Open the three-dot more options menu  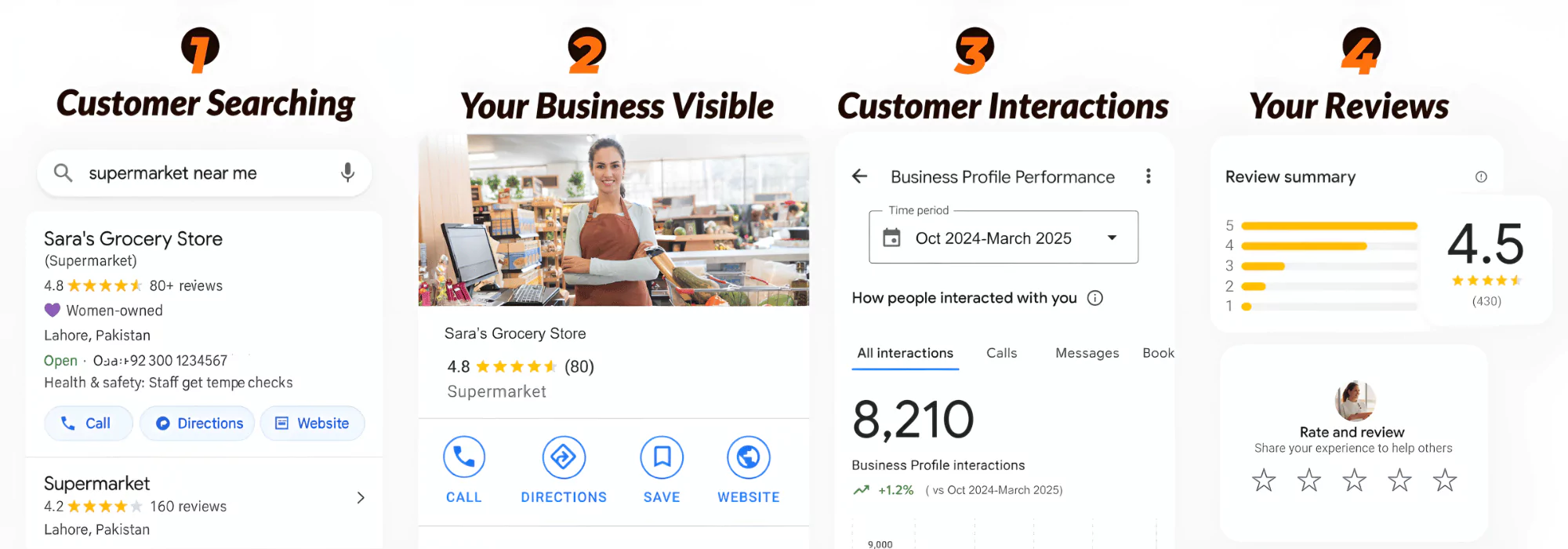pyautogui.click(x=1149, y=176)
